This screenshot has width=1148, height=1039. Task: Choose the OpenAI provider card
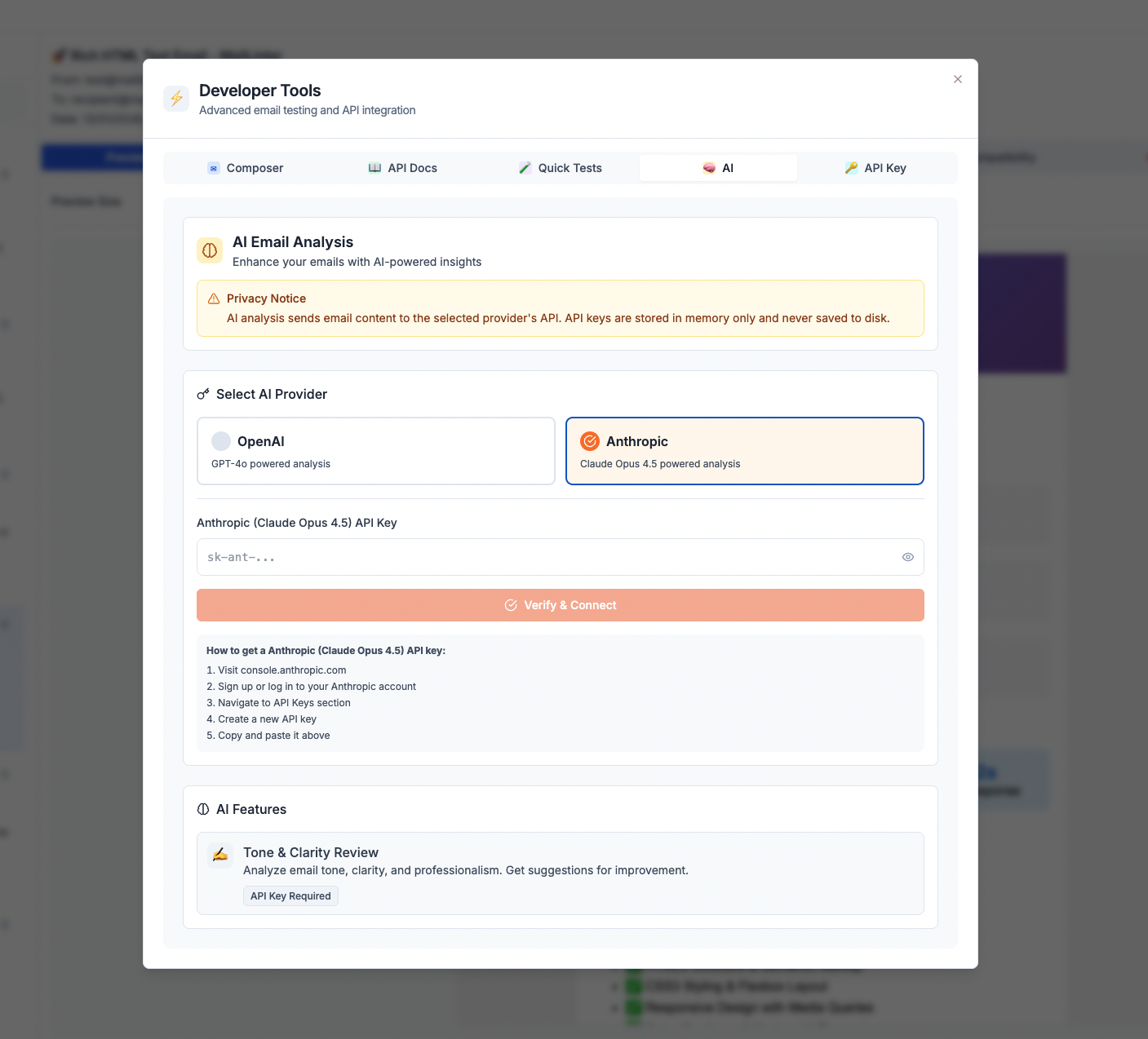point(376,451)
